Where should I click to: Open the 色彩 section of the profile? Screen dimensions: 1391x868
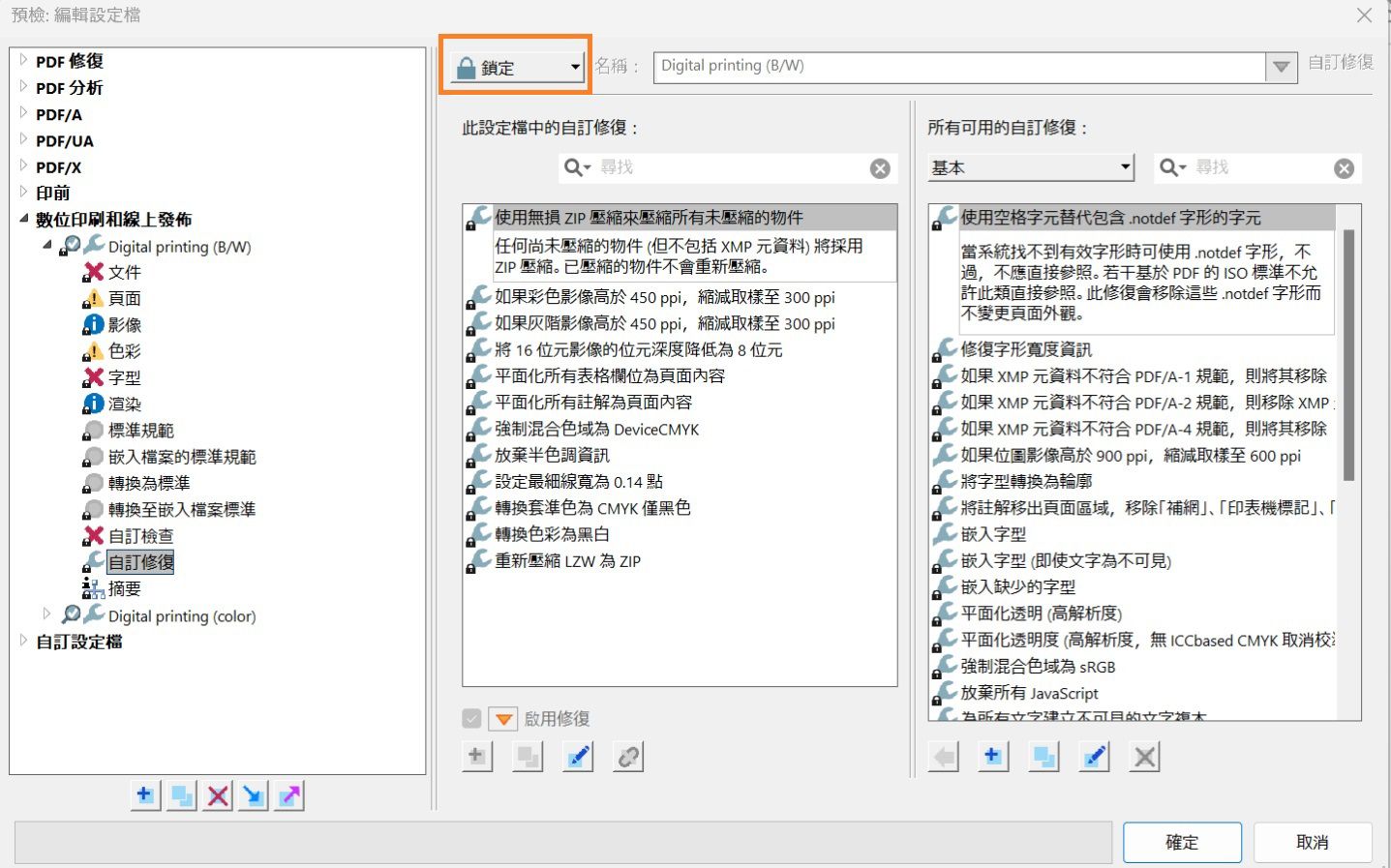coord(124,350)
